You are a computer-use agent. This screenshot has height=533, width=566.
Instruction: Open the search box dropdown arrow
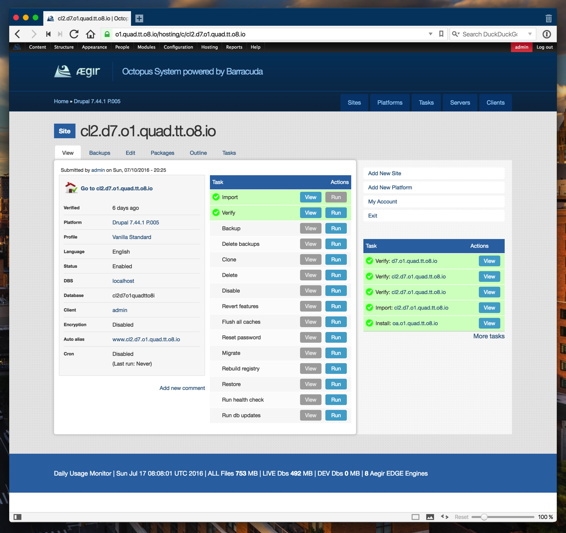tap(530, 34)
